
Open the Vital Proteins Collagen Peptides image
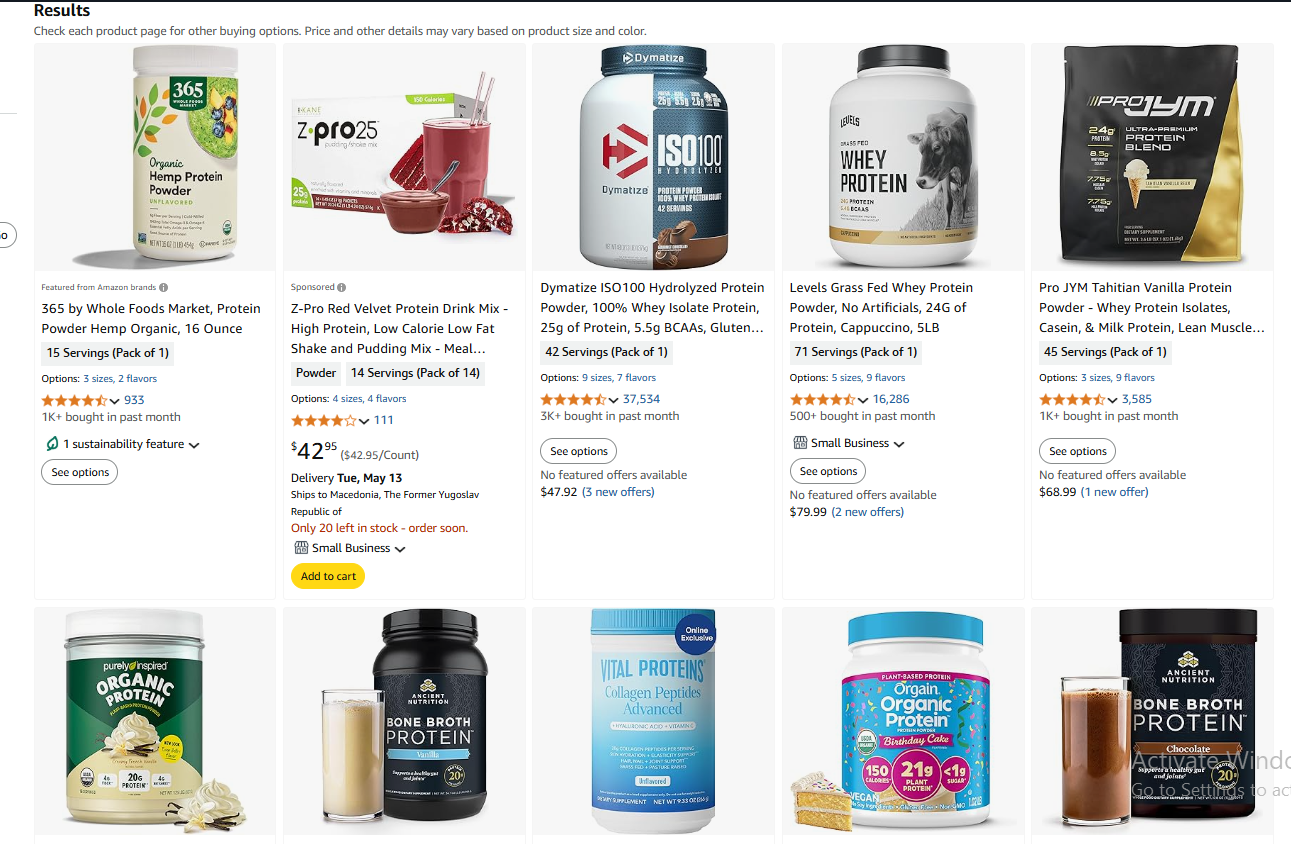pos(653,720)
